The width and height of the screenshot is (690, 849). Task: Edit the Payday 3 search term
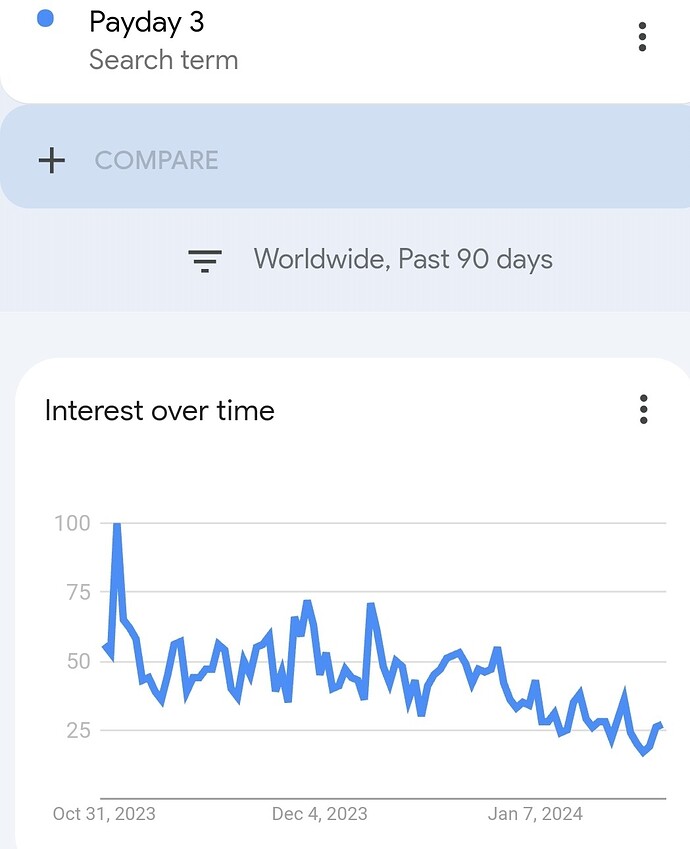click(146, 23)
